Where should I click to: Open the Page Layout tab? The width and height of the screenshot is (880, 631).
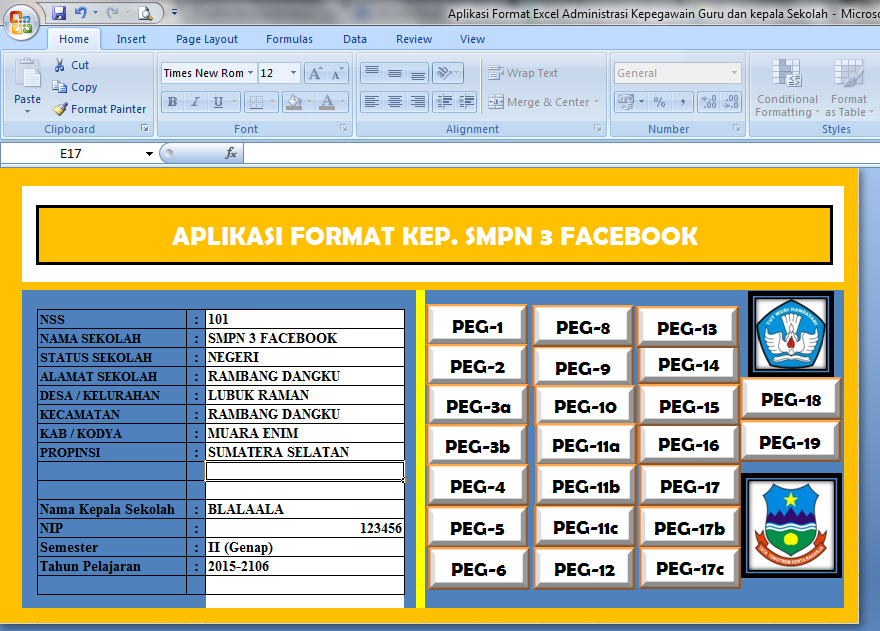pos(207,39)
